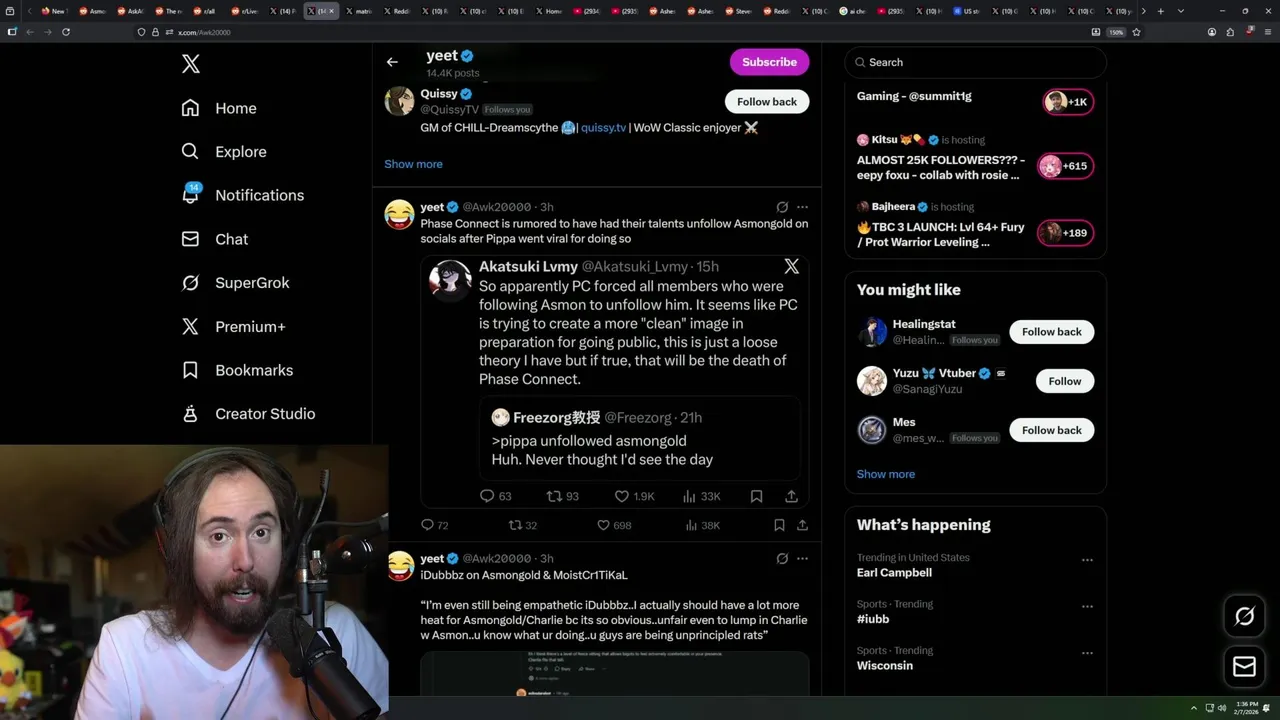The image size is (1280, 720).
Task: Open more options on Phase Connect post
Action: tap(802, 207)
